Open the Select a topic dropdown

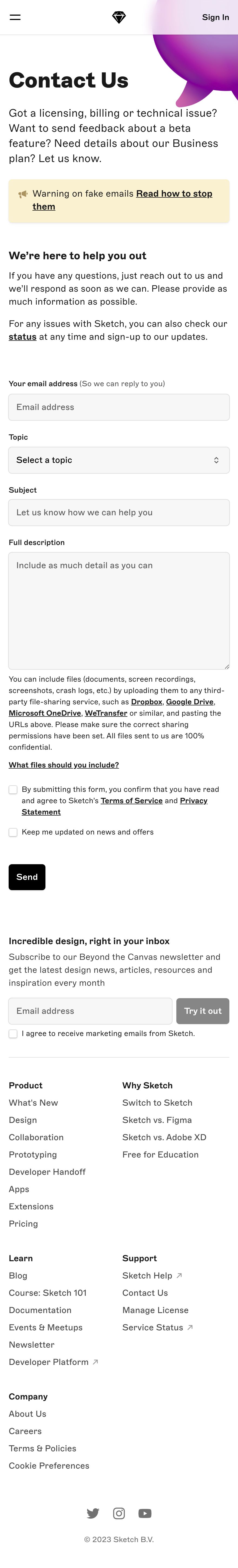tap(119, 460)
